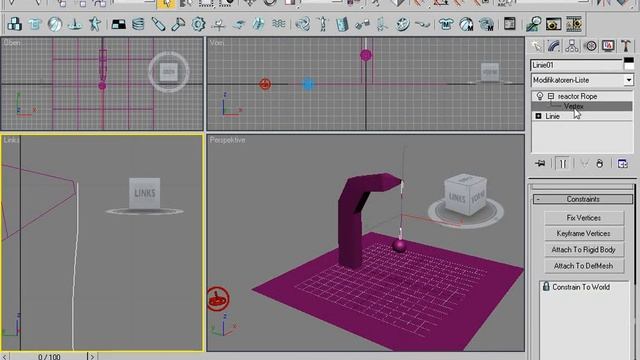Create a reactor Constraint Solver
The image size is (640, 360).
(x=302, y=24)
